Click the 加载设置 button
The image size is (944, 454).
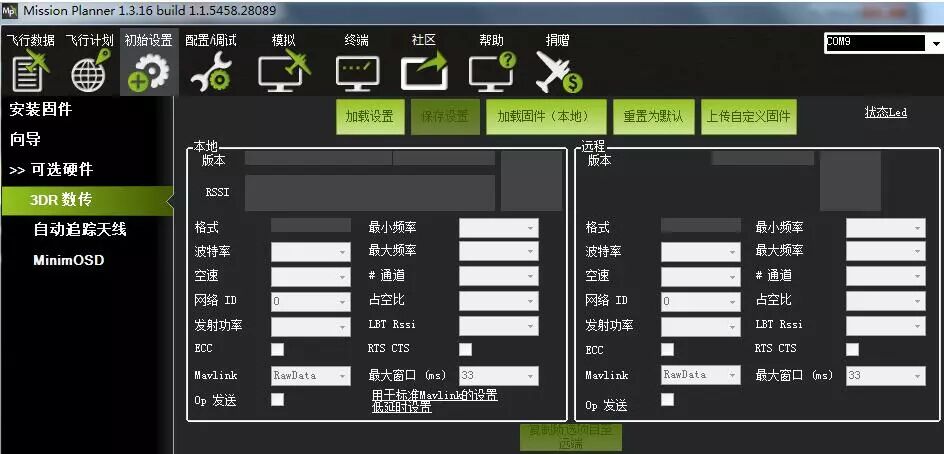click(370, 117)
